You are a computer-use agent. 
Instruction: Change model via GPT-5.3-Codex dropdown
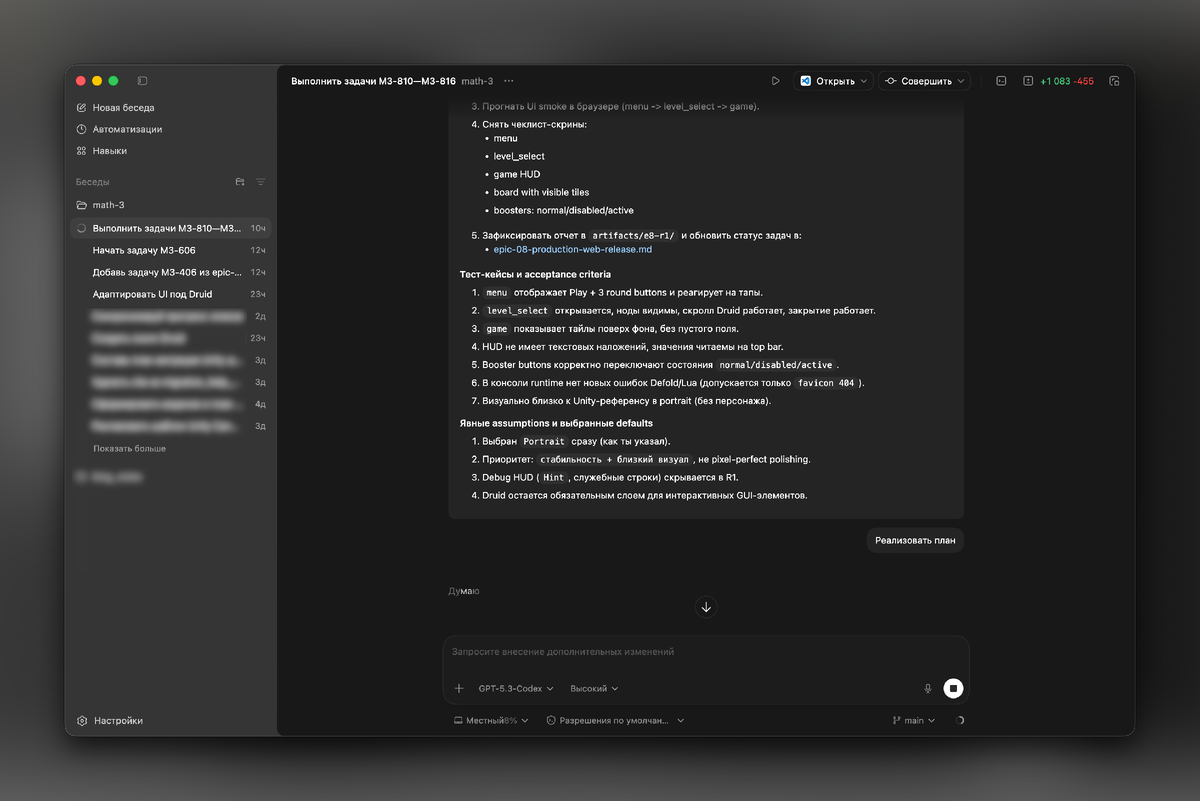[515, 688]
